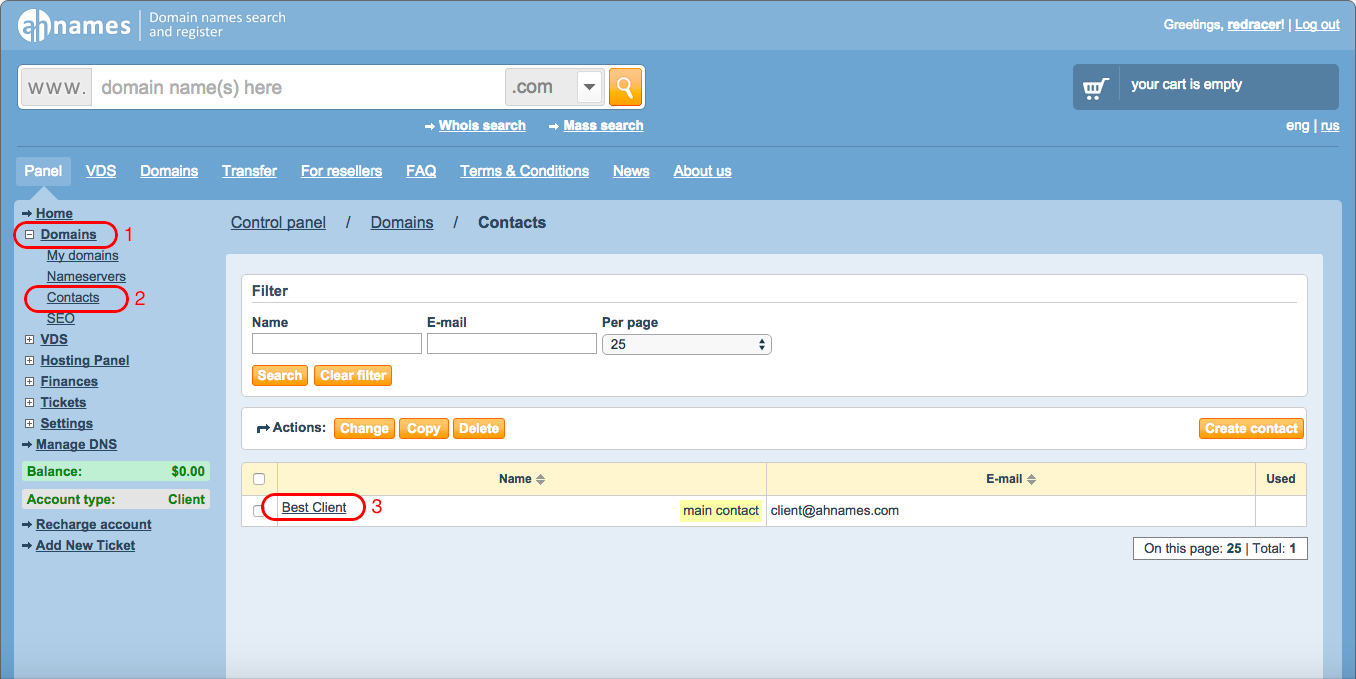This screenshot has height=679, width=1356.
Task: Open the .com domain extension dropdown
Action: click(590, 87)
